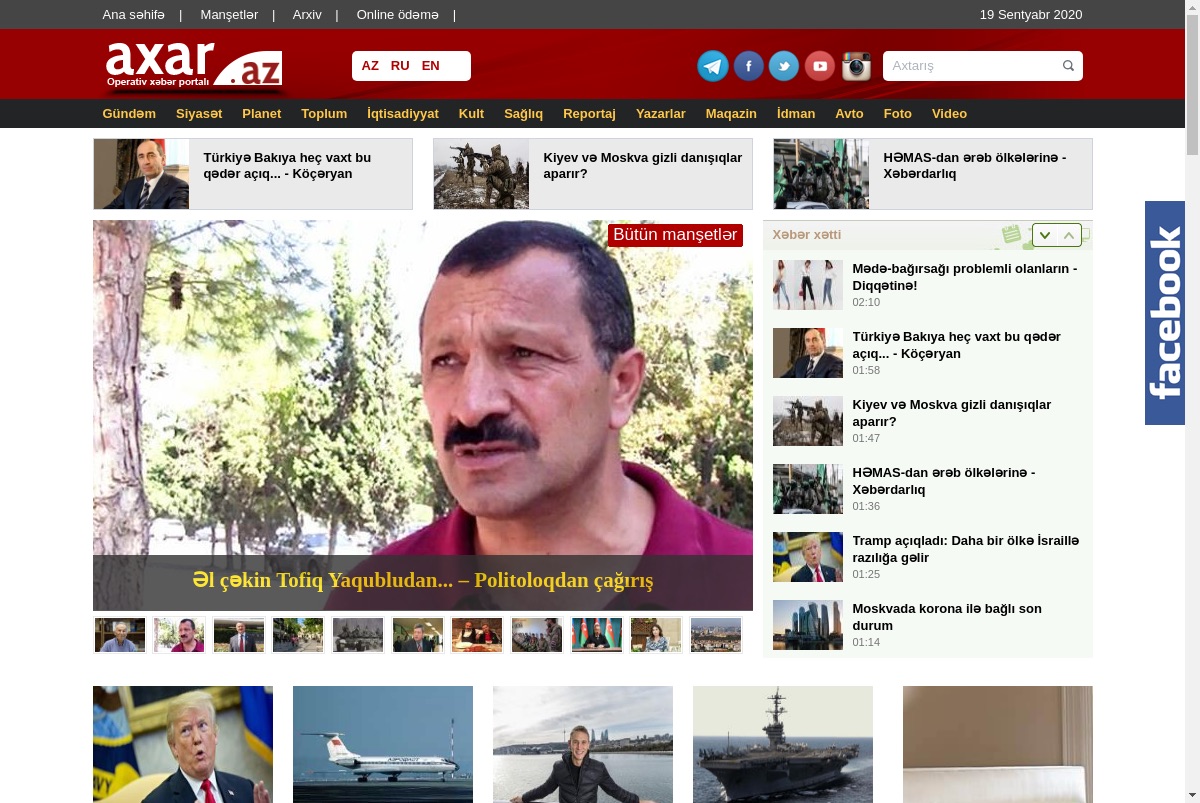Open the Aeroflot airplane article card

(x=383, y=744)
